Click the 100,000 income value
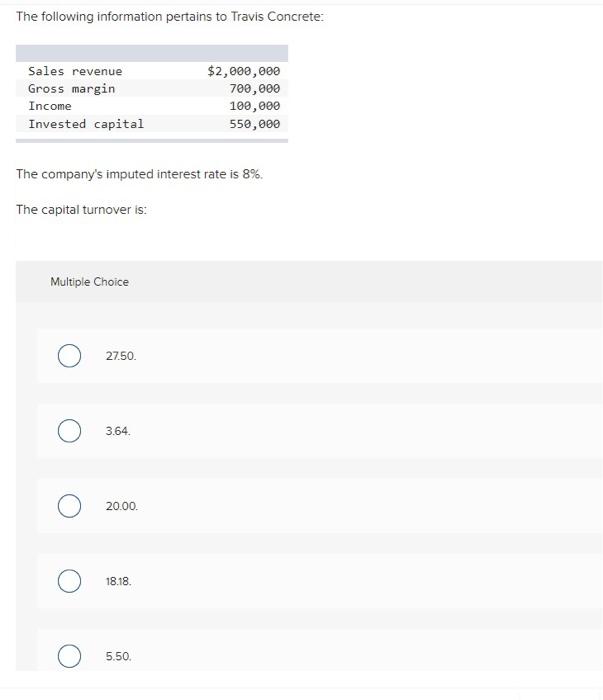The width and height of the screenshot is (603, 700). click(x=255, y=106)
